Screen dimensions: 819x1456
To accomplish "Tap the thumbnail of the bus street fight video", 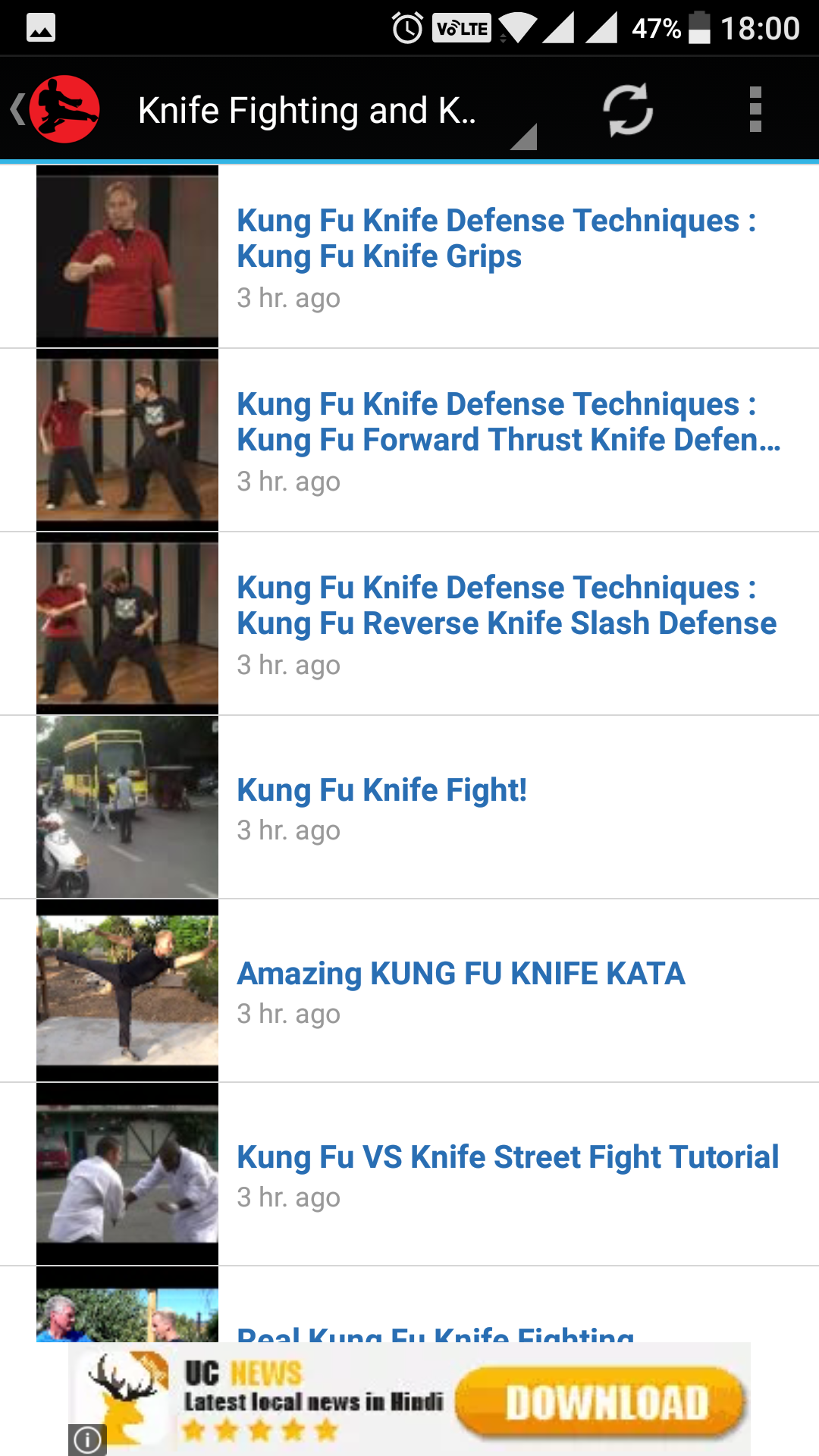I will tap(127, 807).
